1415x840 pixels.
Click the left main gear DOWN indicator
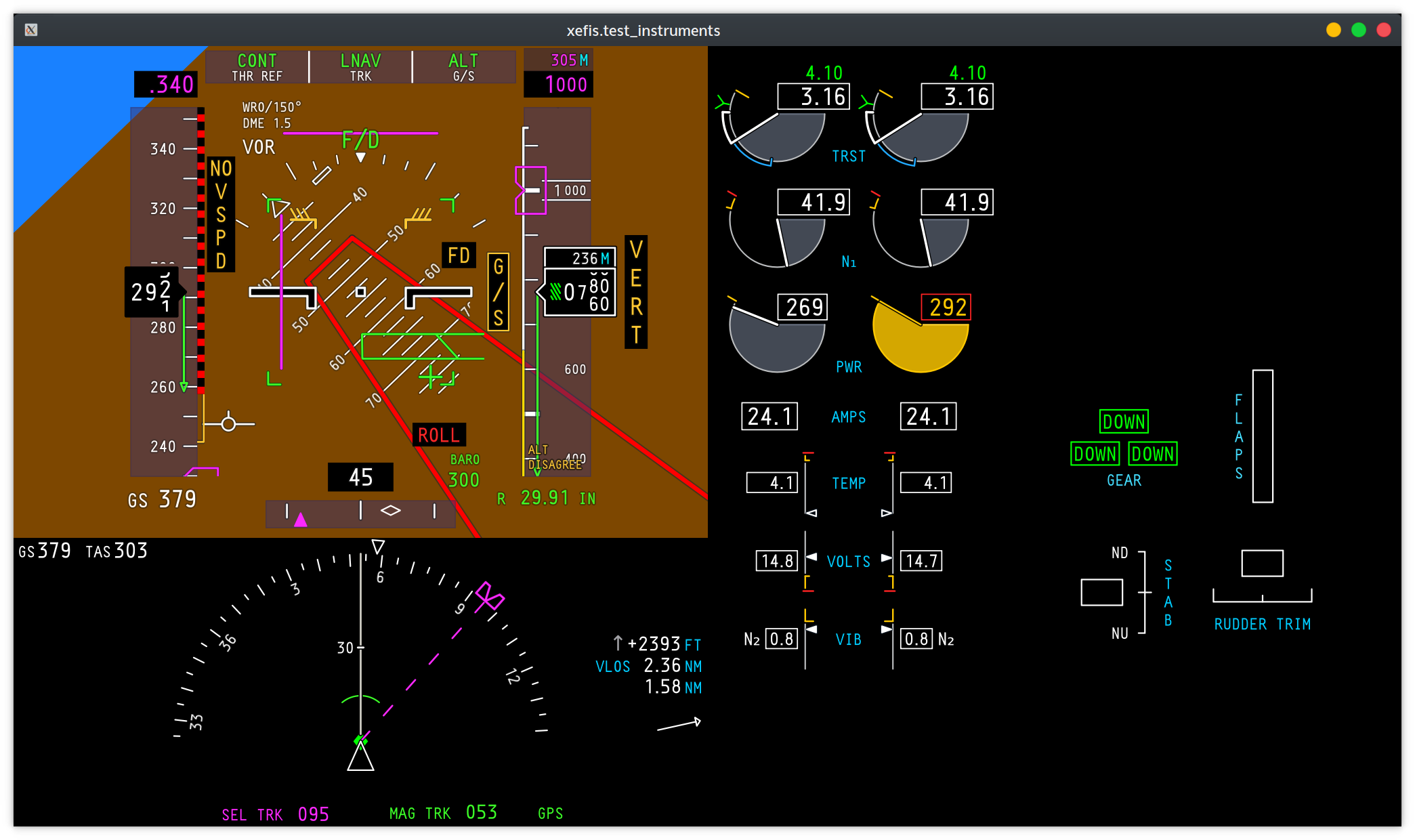[1095, 453]
